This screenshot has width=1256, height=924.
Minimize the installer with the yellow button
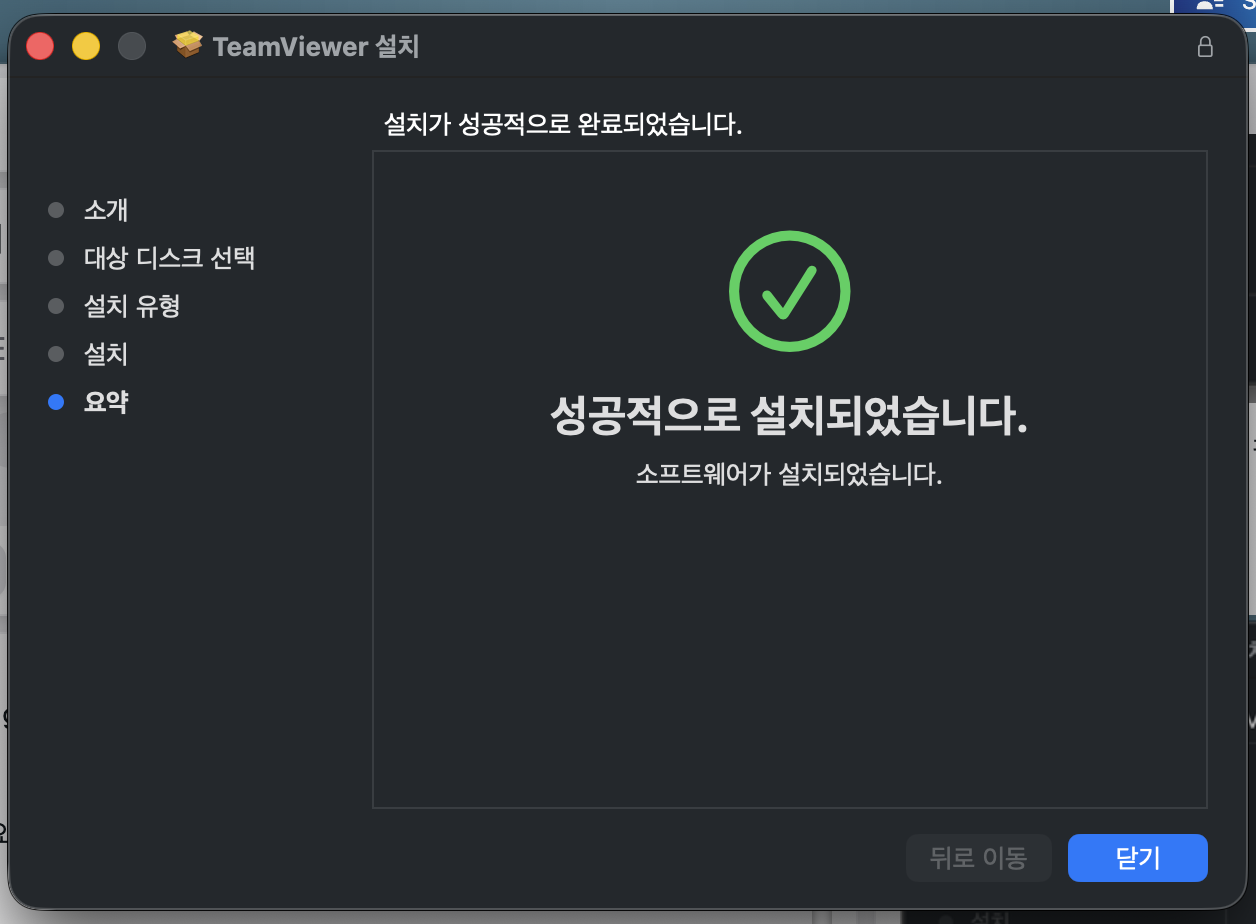(x=86, y=46)
